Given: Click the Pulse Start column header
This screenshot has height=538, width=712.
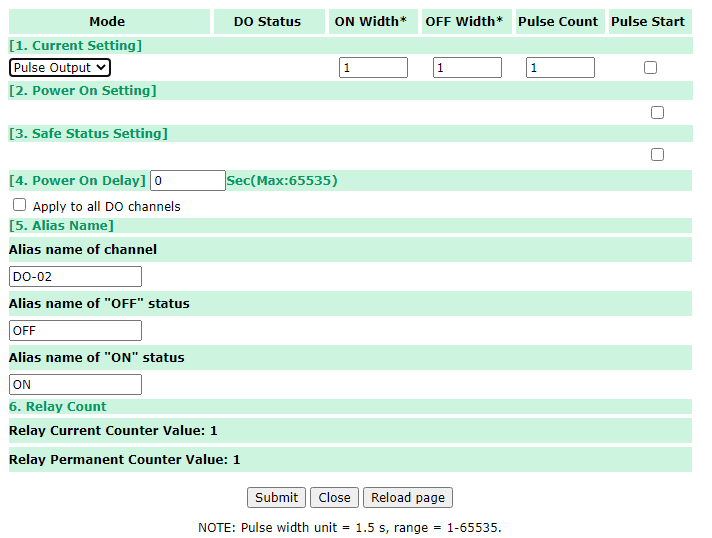Looking at the screenshot, I should 648,22.
